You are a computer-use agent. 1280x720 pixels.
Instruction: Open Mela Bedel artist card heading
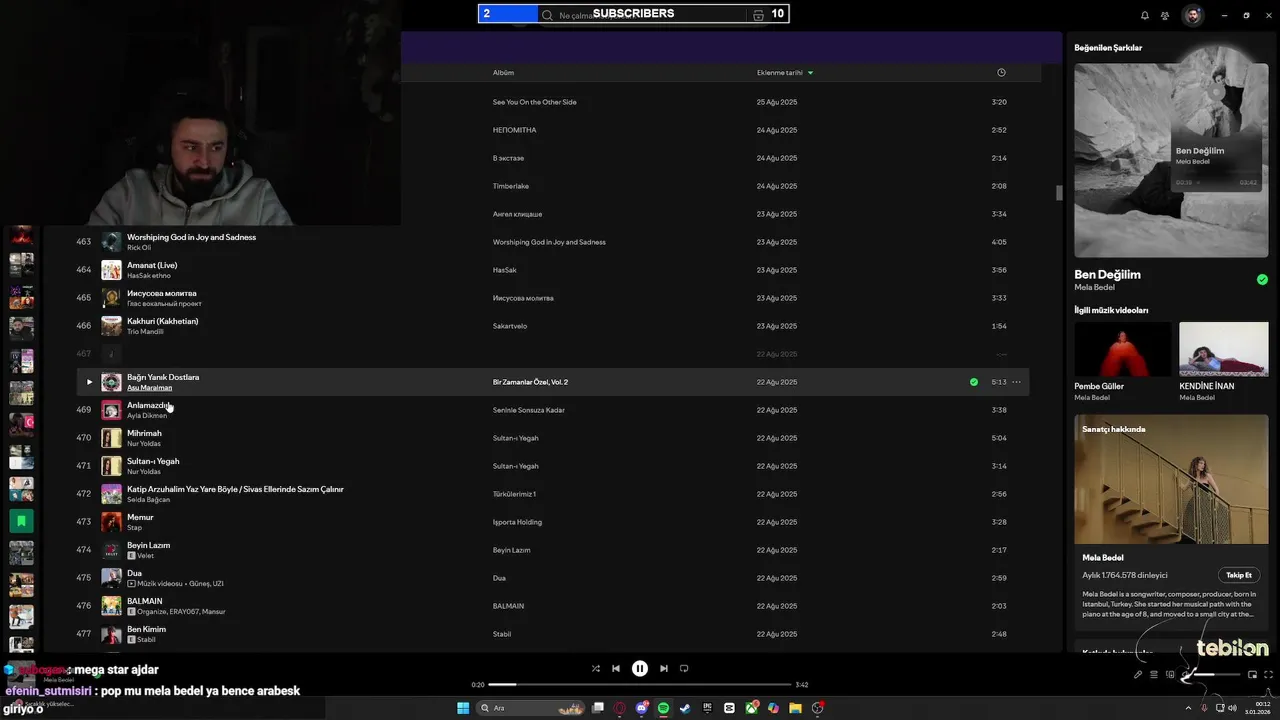1103,558
